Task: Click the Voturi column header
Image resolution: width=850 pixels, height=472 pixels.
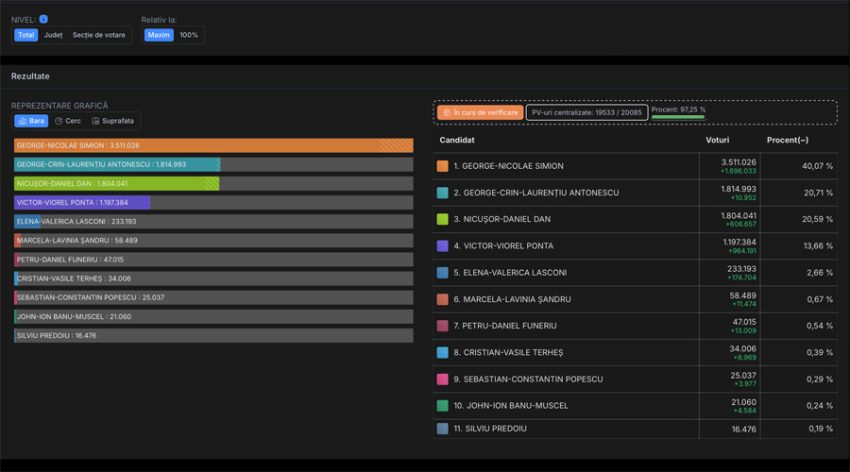Action: point(717,140)
